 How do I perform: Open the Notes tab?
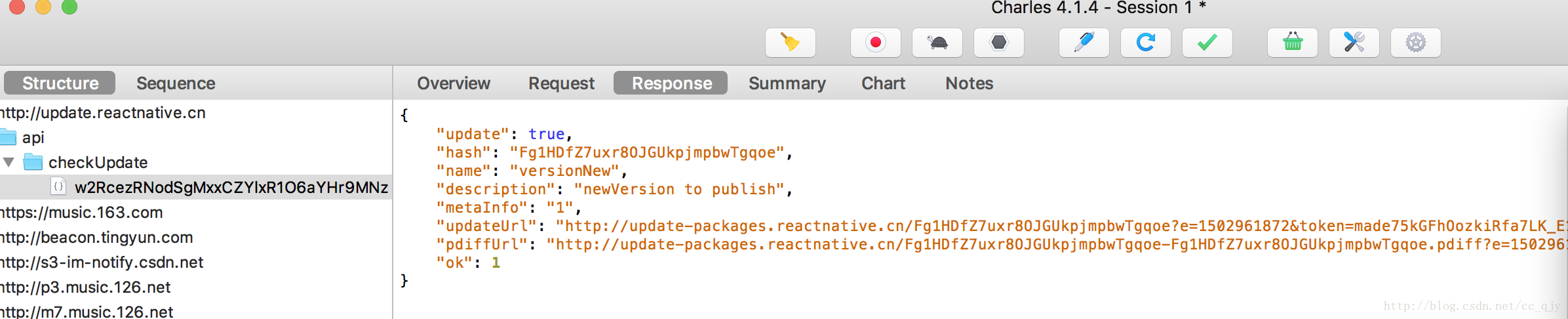[x=969, y=83]
